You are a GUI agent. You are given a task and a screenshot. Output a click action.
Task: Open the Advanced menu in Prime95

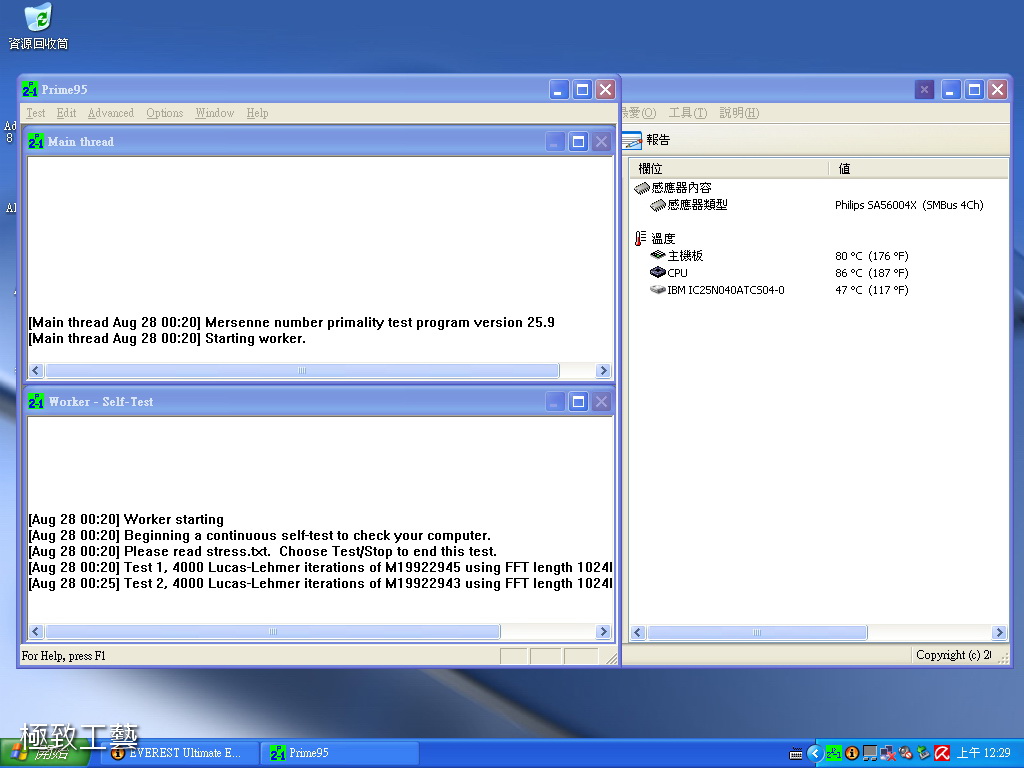click(x=110, y=113)
